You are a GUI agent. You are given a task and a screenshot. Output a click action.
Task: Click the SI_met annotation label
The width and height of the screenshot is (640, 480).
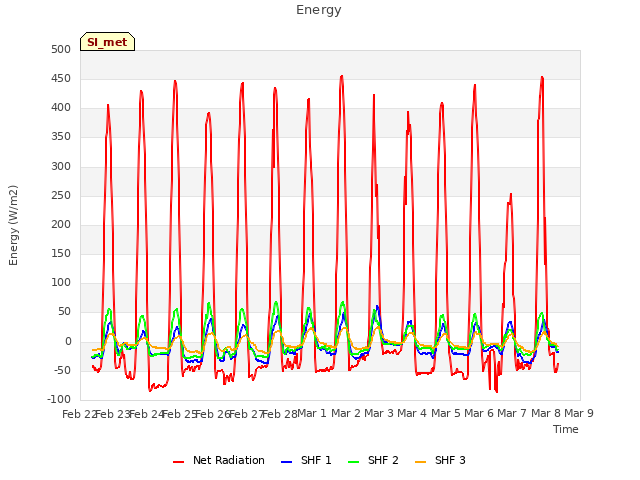coord(107,42)
